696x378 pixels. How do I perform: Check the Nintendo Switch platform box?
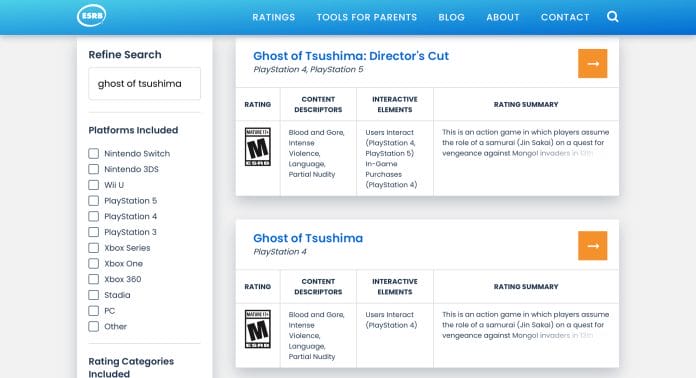click(x=94, y=154)
